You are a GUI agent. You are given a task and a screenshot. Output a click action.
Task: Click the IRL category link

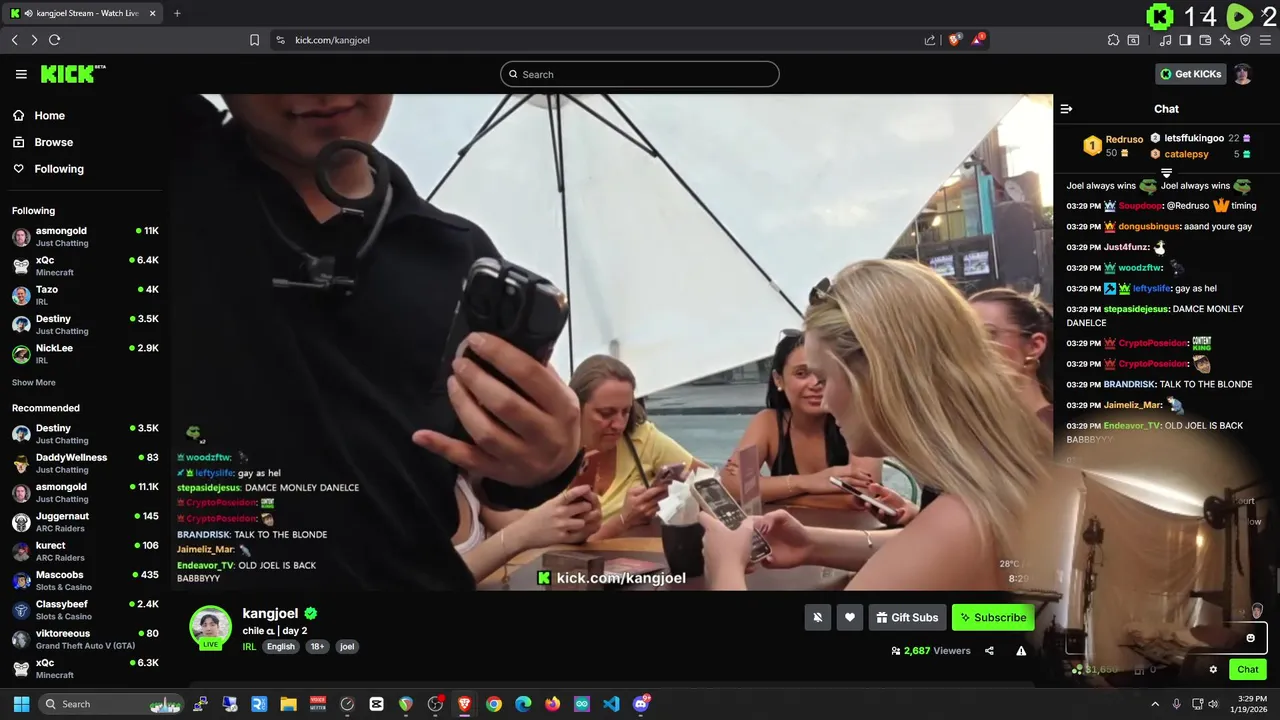(249, 646)
